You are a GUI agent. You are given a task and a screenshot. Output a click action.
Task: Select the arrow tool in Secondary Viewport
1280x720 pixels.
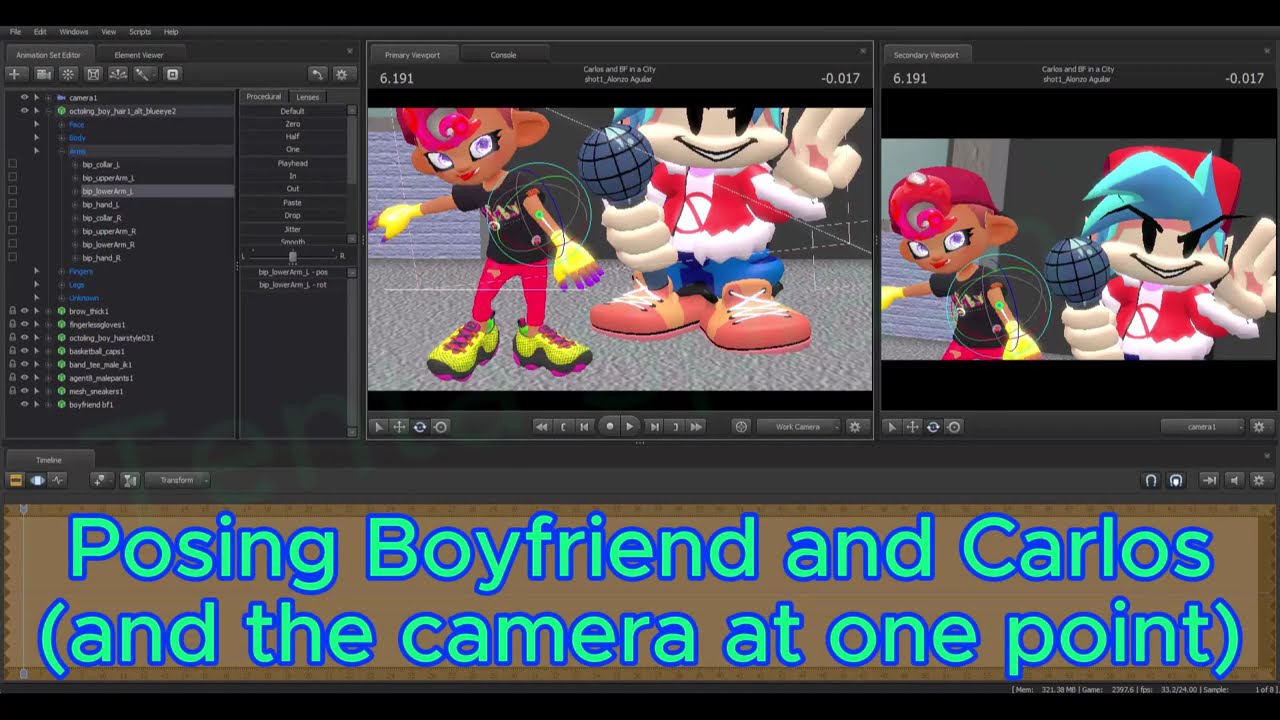892,427
